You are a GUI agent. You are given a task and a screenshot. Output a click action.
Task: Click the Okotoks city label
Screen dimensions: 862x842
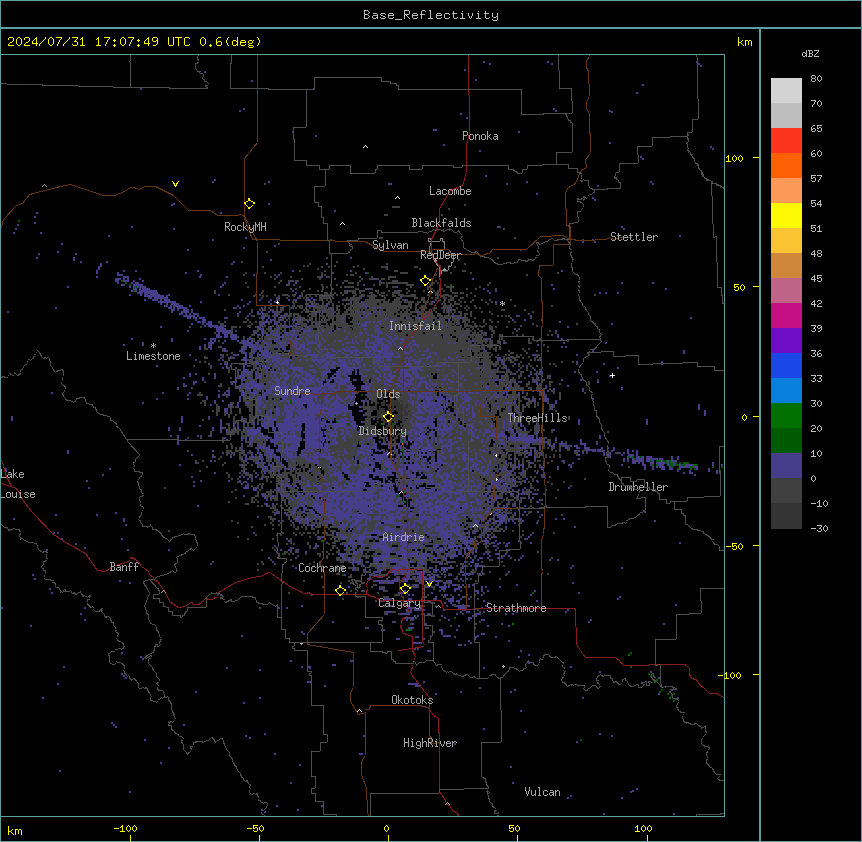pyautogui.click(x=412, y=700)
